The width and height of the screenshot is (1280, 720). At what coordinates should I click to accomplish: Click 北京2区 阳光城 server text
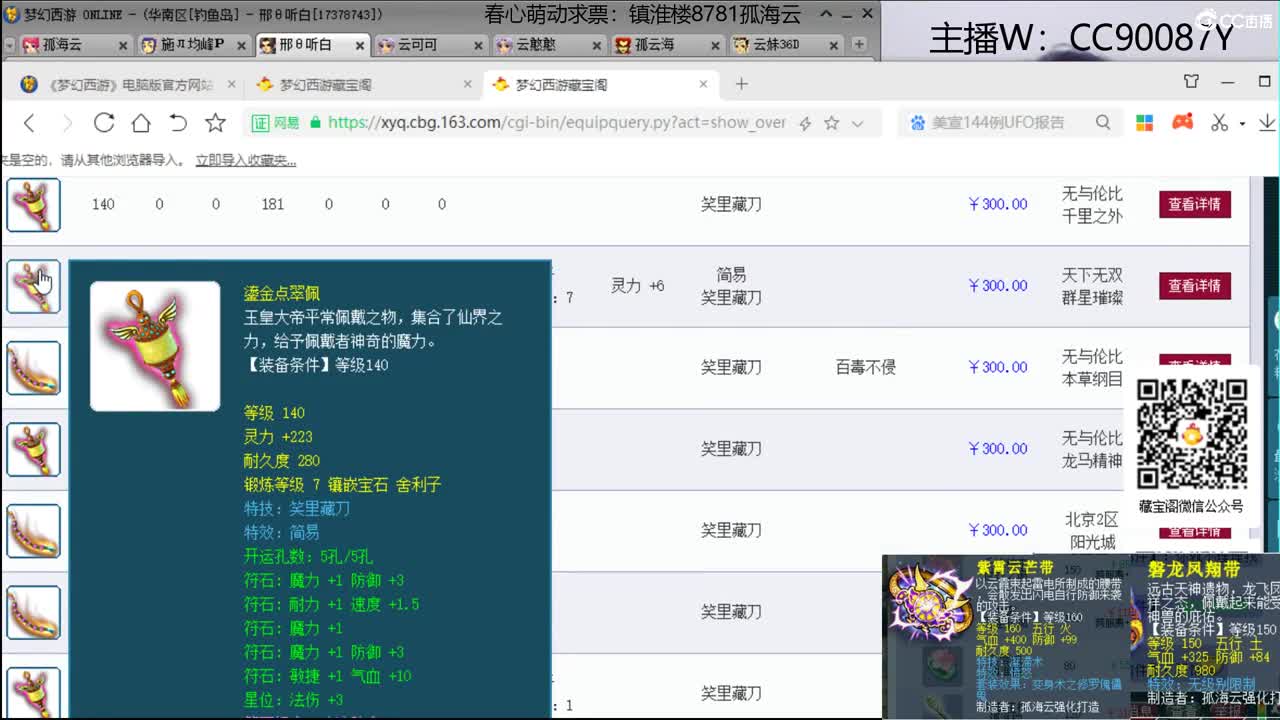click(1092, 531)
